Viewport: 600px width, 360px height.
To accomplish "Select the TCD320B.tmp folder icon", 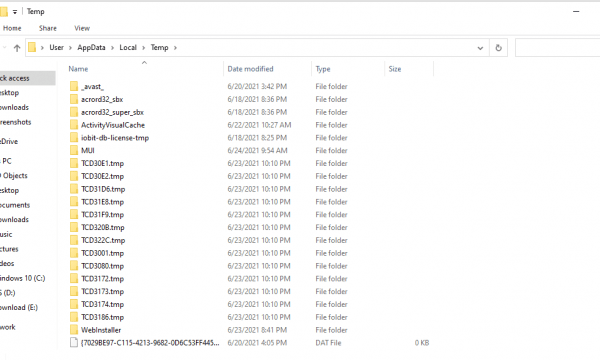I will tap(74, 227).
